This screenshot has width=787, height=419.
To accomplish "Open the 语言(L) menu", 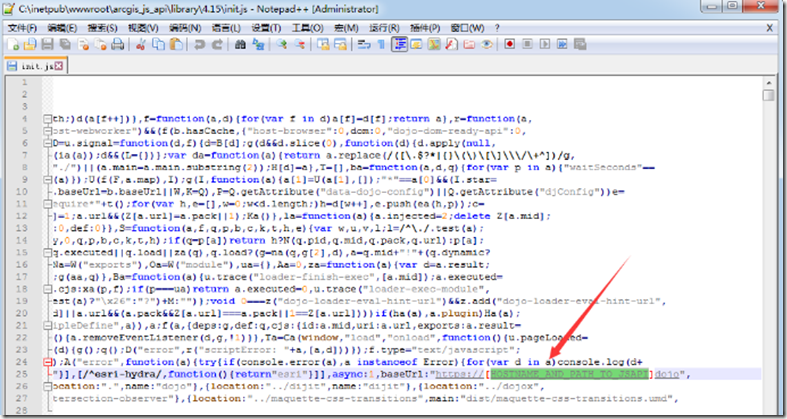I will pyautogui.click(x=226, y=28).
